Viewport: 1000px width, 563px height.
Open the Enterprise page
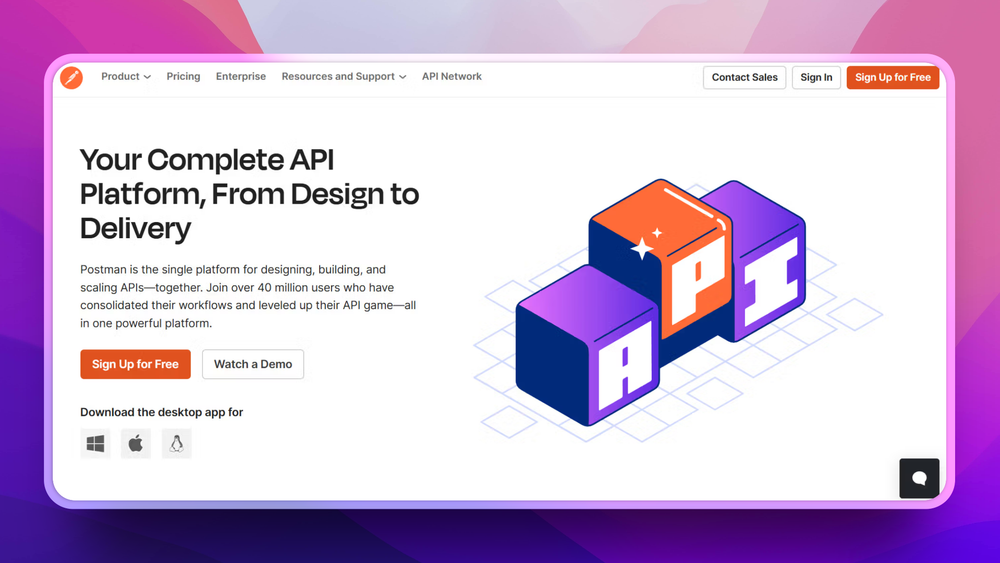[x=240, y=77]
